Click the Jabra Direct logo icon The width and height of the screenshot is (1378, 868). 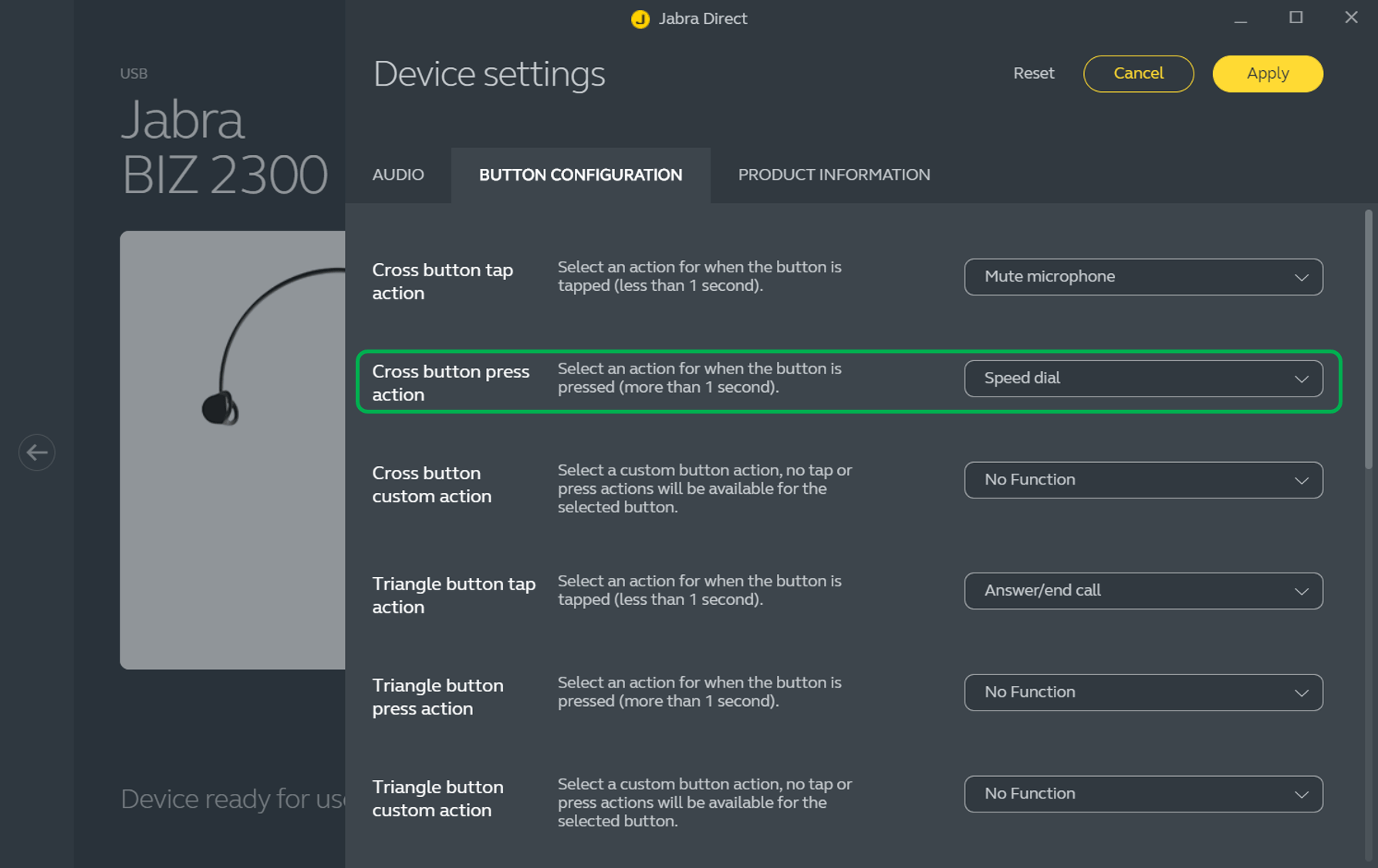(640, 19)
